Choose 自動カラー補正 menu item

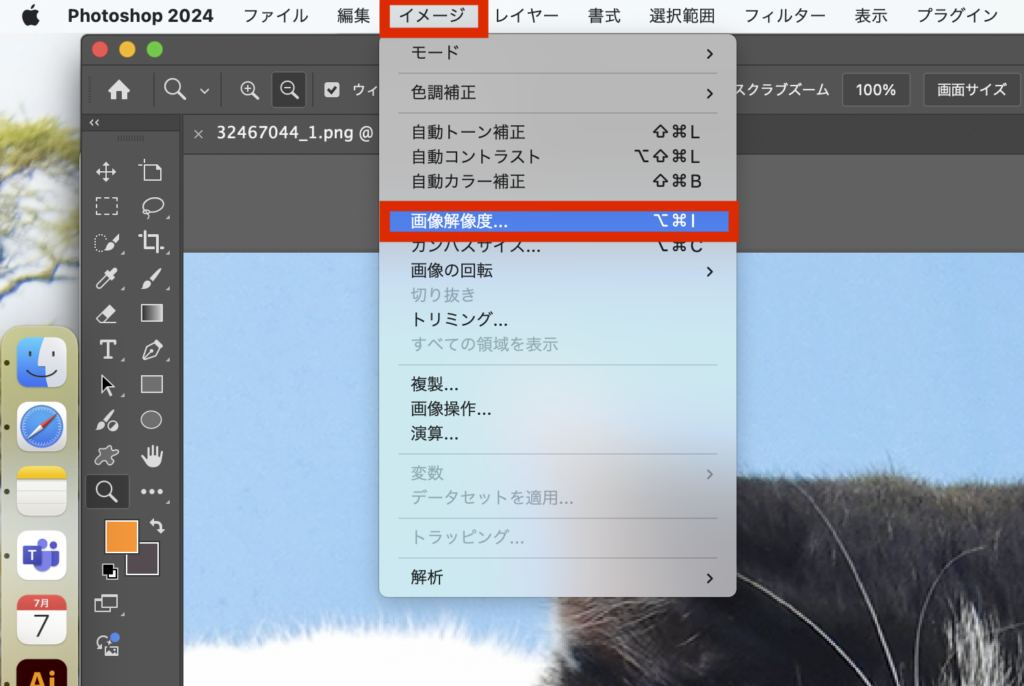click(557, 181)
